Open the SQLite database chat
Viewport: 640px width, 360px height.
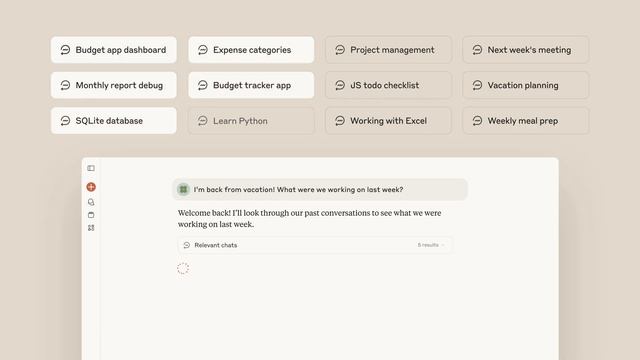click(114, 121)
